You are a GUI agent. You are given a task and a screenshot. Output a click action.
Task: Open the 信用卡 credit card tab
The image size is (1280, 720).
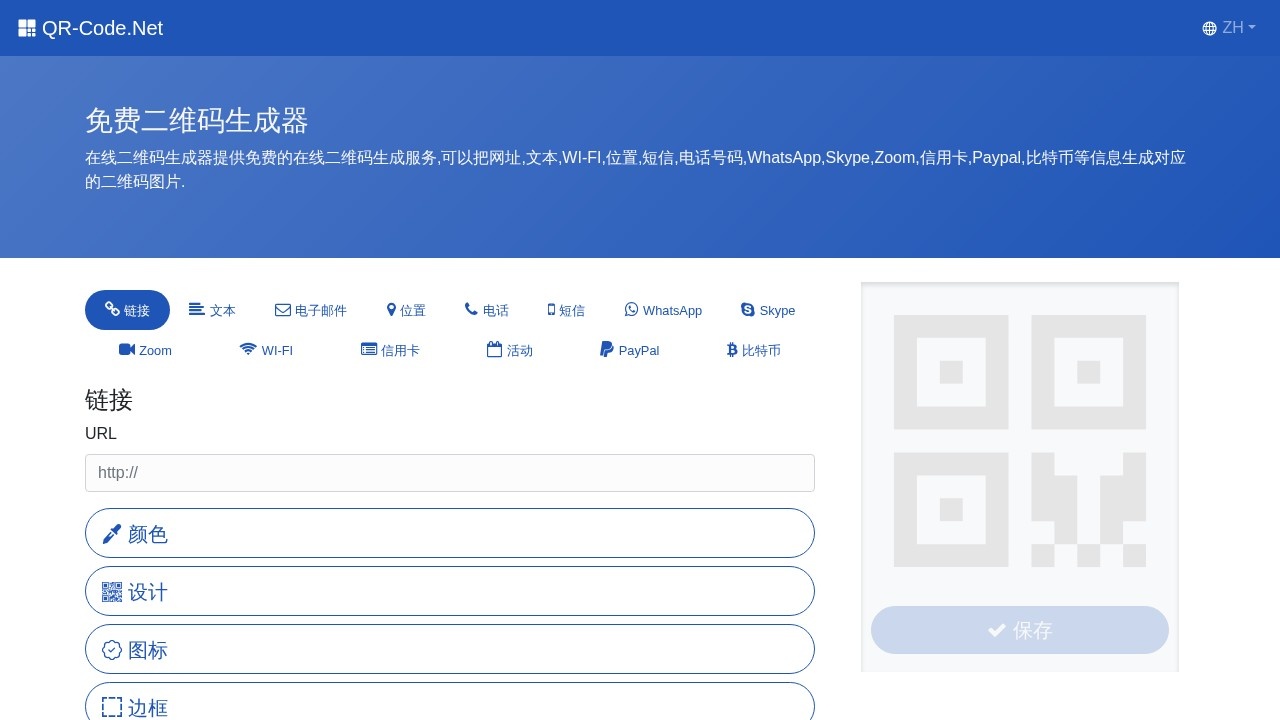click(x=390, y=350)
